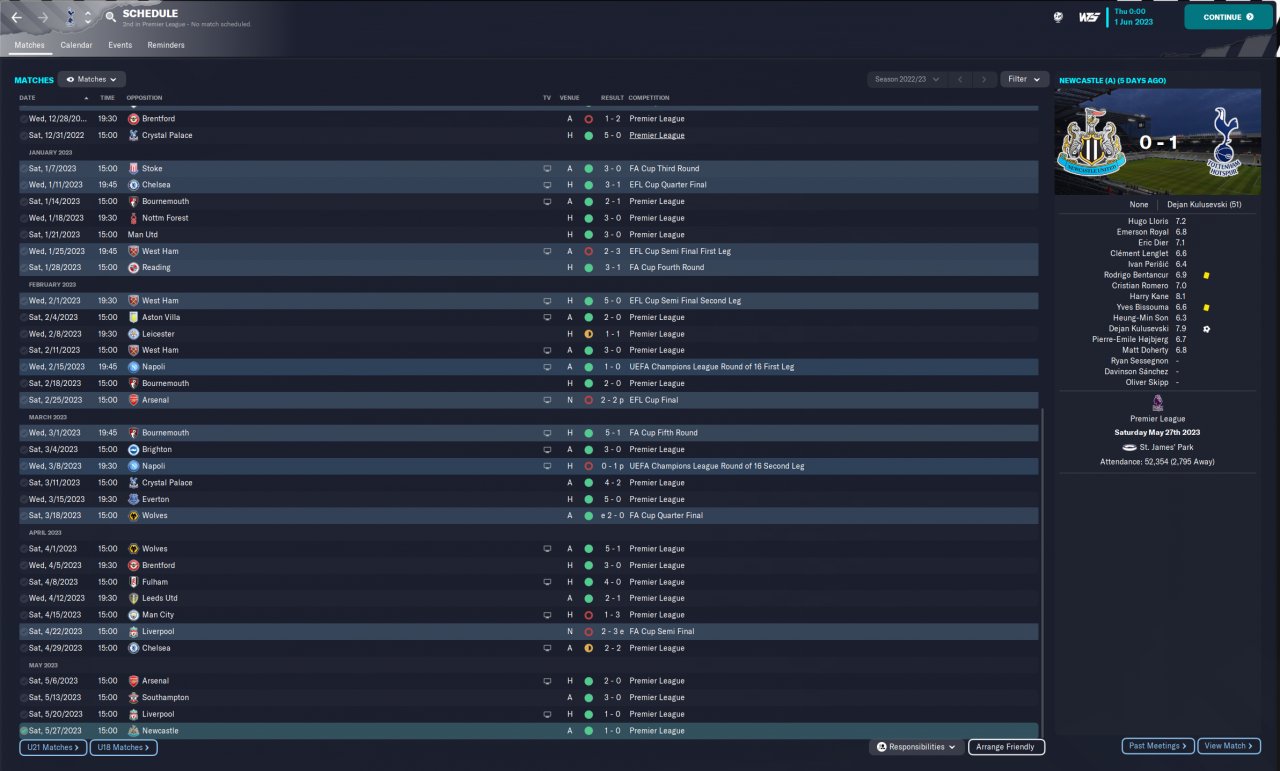Viewport: 1280px width, 771px height.
Task: Click the Napoli badge on 2/15/2023
Action: pos(134,367)
